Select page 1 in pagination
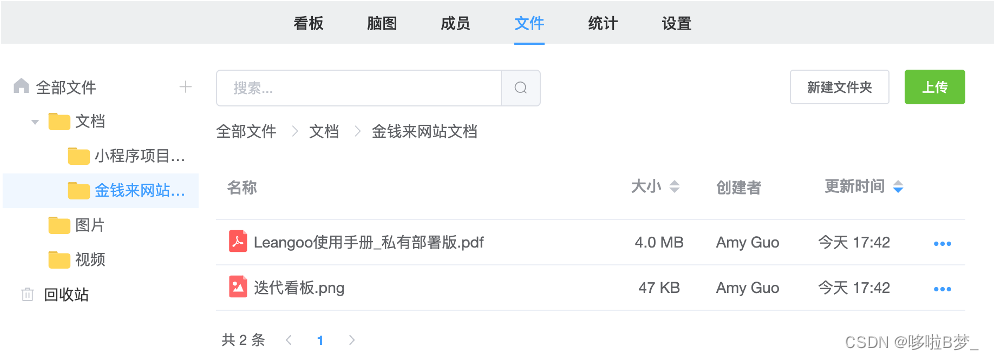The image size is (994, 360). [320, 341]
